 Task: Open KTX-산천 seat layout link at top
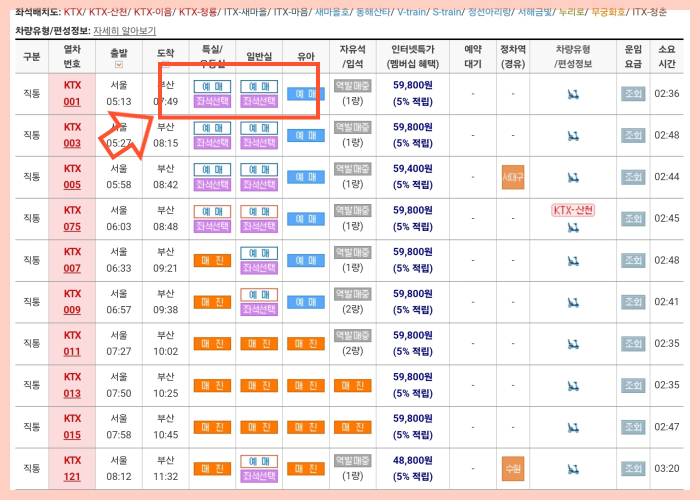coord(108,12)
